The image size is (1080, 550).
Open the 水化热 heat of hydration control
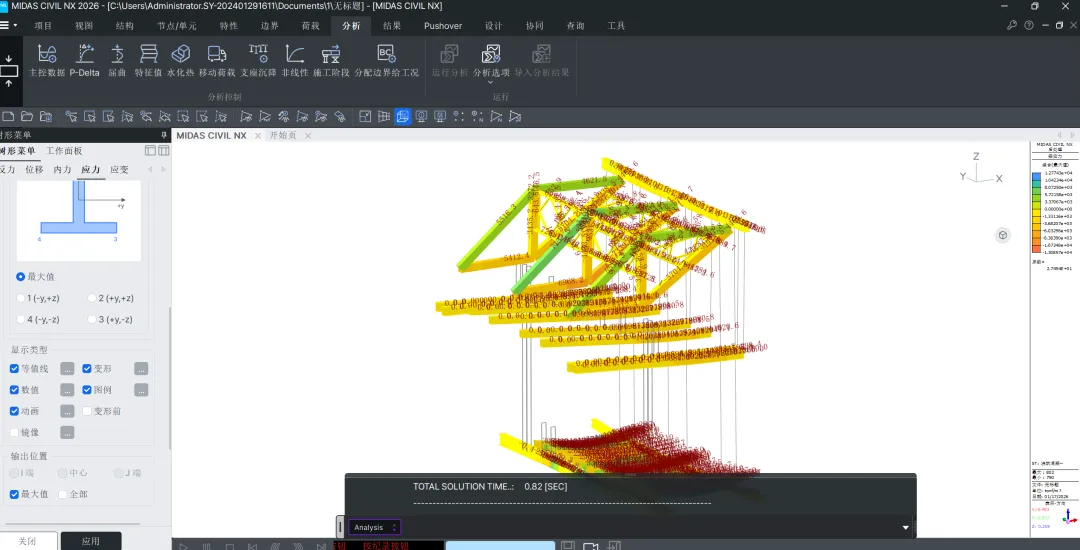pos(180,61)
